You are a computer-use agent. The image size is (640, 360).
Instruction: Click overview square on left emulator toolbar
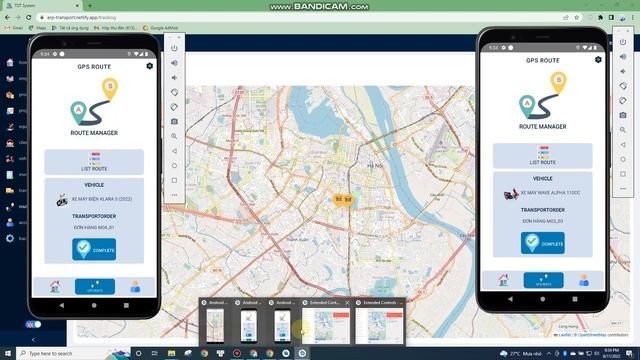tap(174, 180)
